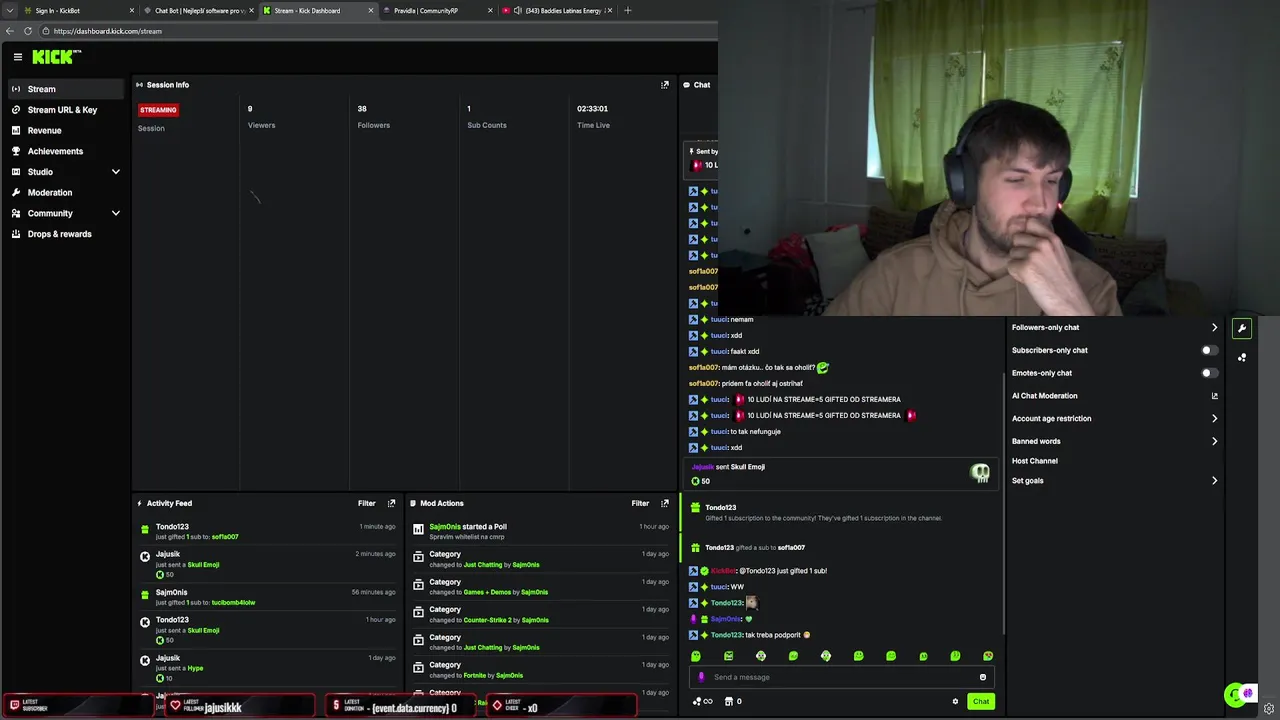Screen dimensions: 1280x720
Task: Open the emoji picker in message box
Action: pos(983,677)
